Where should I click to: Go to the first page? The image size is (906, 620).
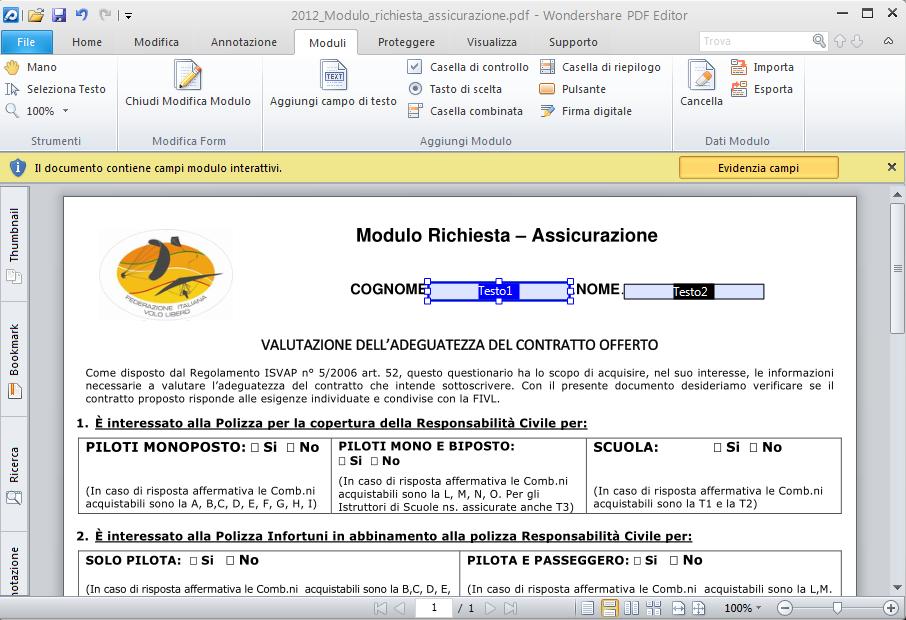coord(380,608)
